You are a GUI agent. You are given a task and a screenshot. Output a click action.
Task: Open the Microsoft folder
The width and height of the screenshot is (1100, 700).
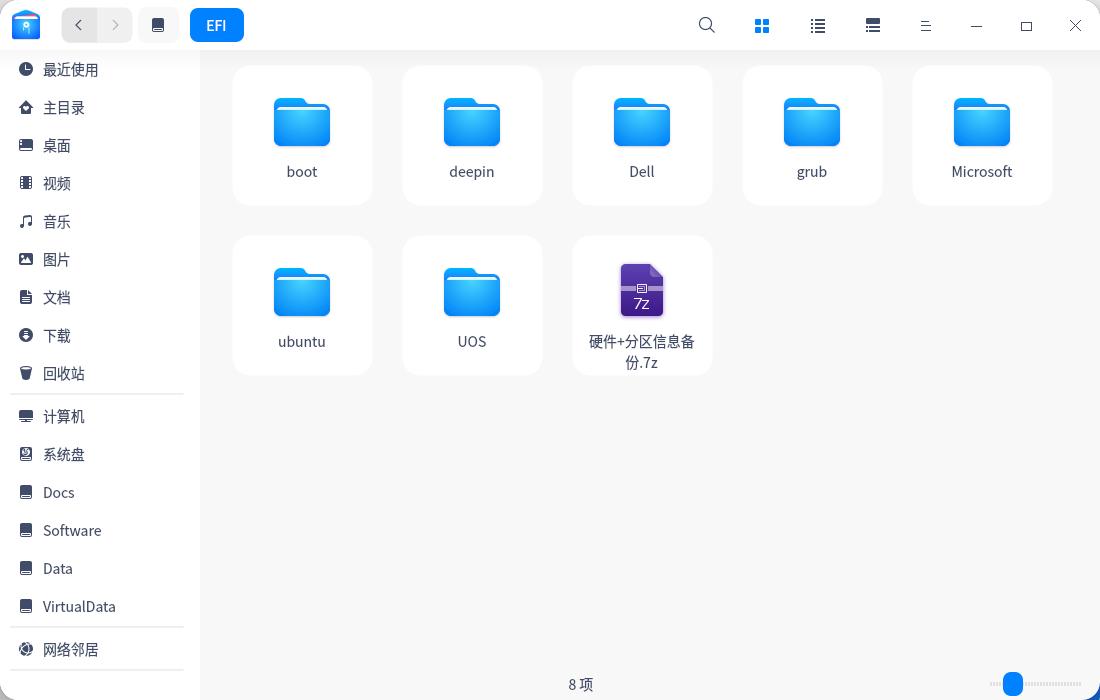982,135
